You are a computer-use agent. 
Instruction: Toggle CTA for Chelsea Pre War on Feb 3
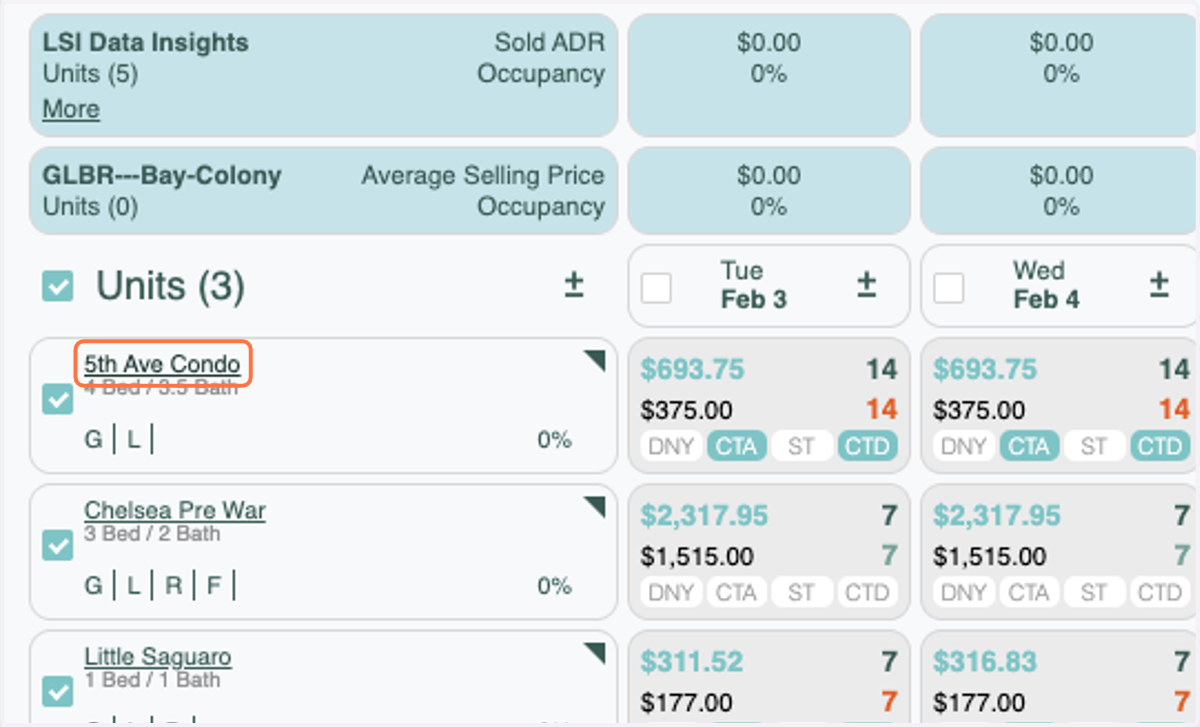736,592
